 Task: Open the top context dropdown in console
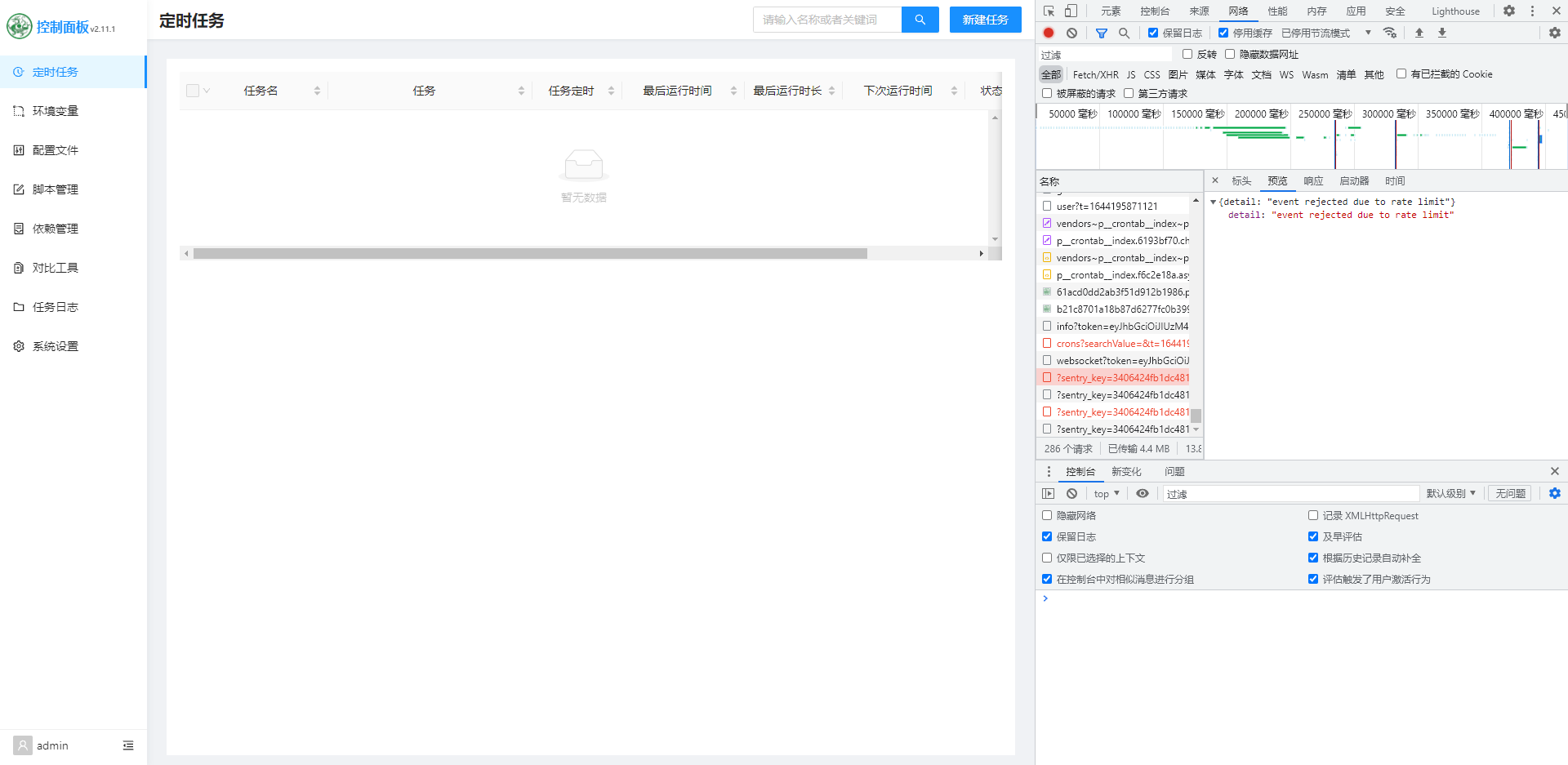click(x=1107, y=493)
